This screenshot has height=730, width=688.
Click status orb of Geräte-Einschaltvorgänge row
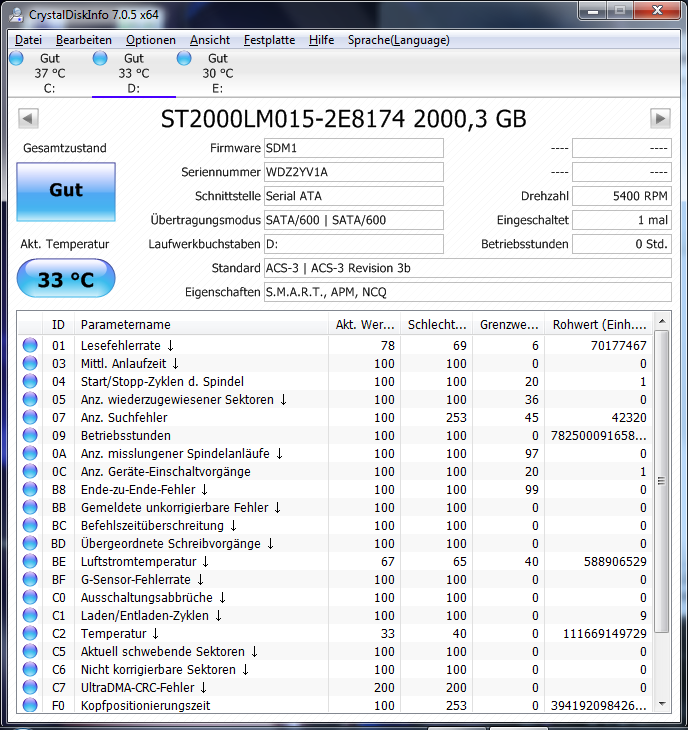(30, 471)
